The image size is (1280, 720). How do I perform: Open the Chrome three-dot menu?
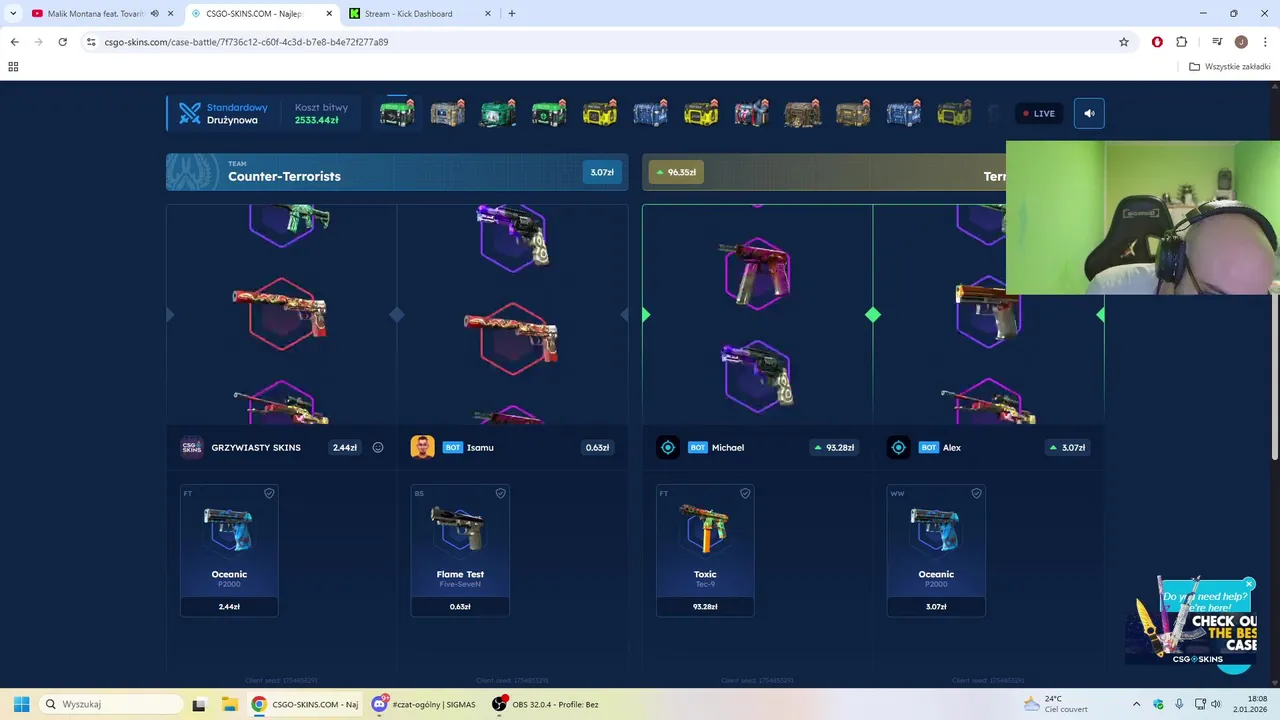(x=1265, y=42)
